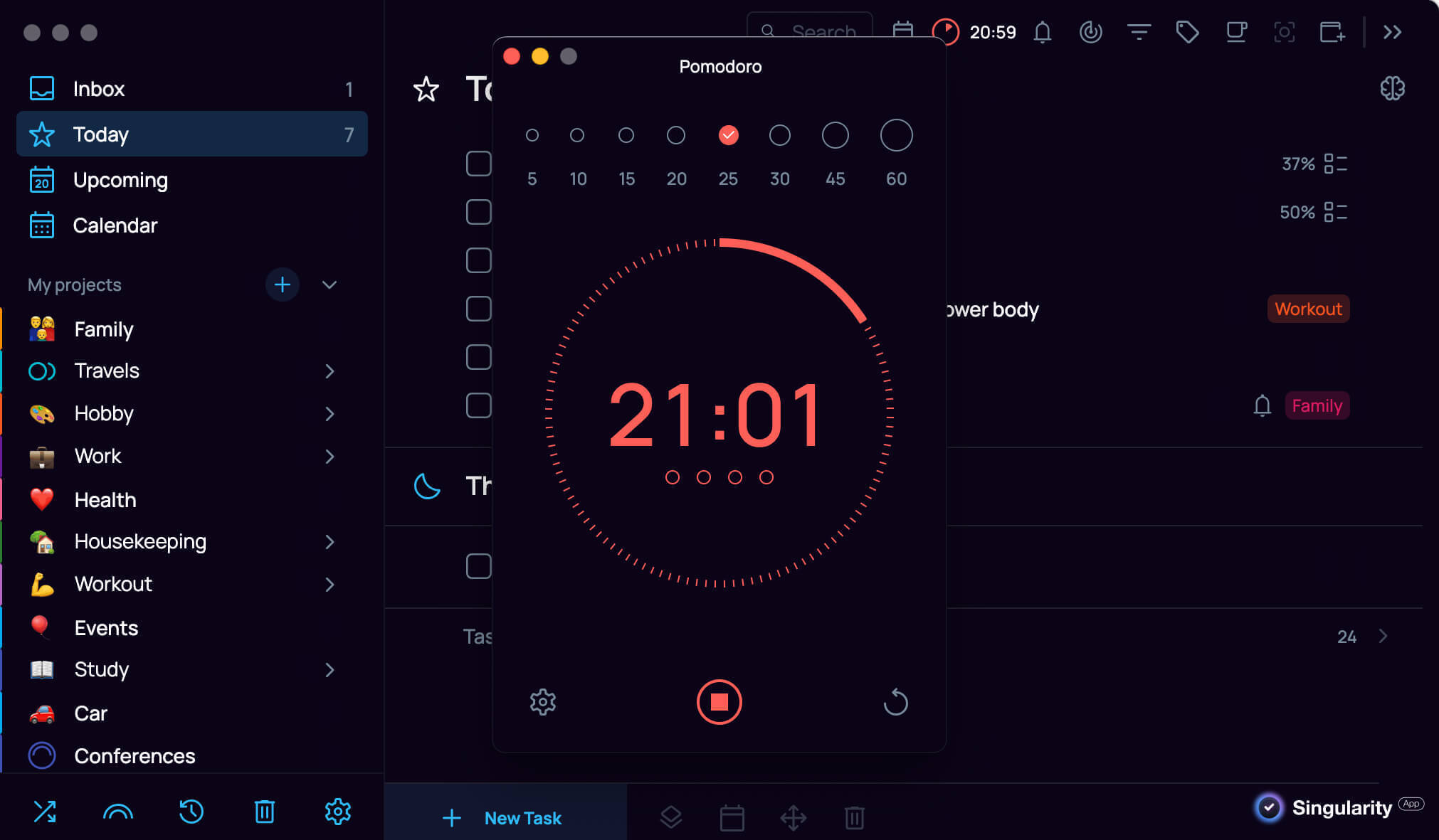1439x840 pixels.
Task: Reset the Pomodoro timer
Action: (895, 702)
